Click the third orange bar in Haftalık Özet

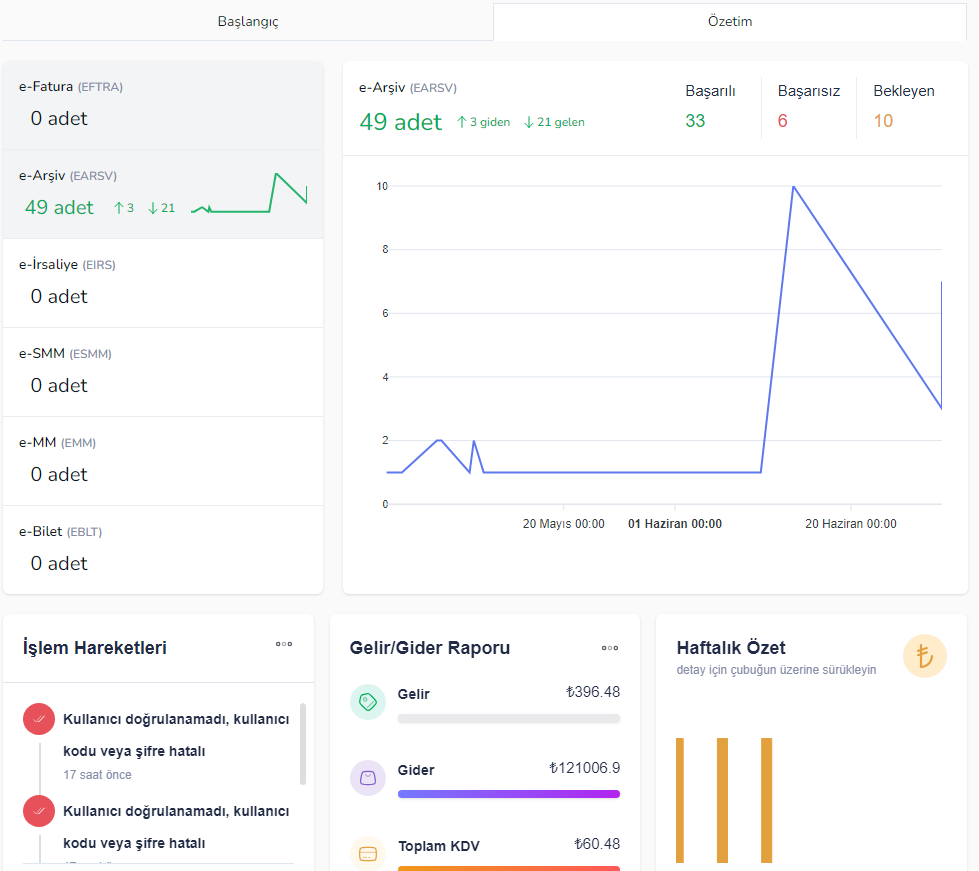767,800
